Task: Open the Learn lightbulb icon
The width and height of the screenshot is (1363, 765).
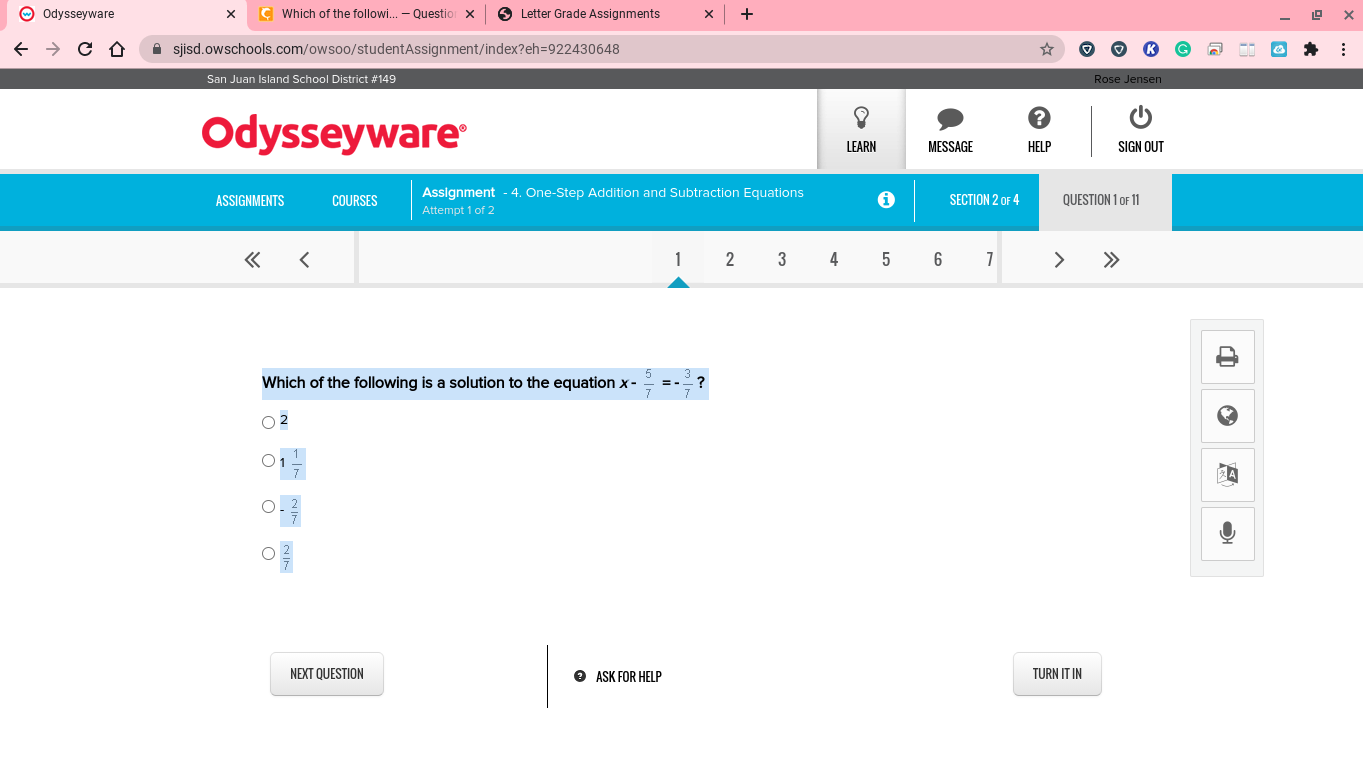Action: [861, 118]
